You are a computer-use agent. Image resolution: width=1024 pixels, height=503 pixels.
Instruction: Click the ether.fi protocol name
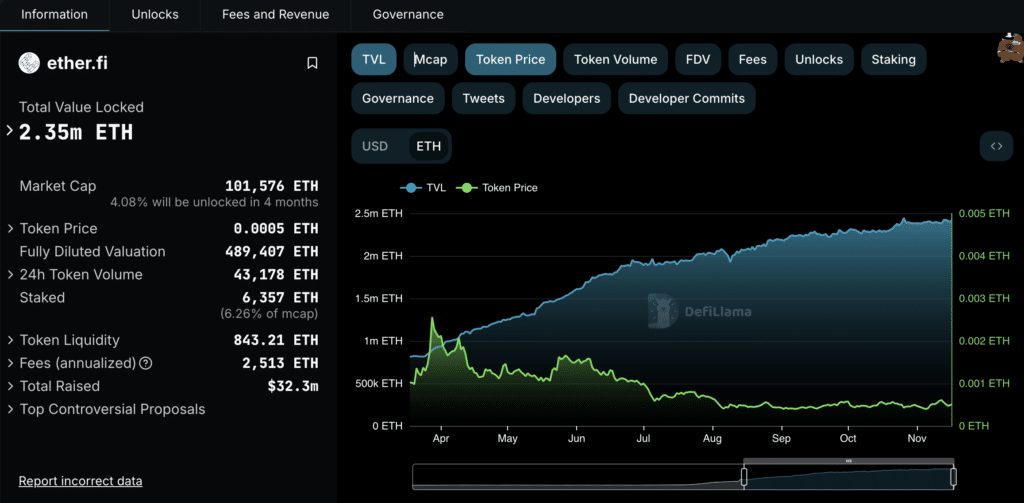point(78,63)
